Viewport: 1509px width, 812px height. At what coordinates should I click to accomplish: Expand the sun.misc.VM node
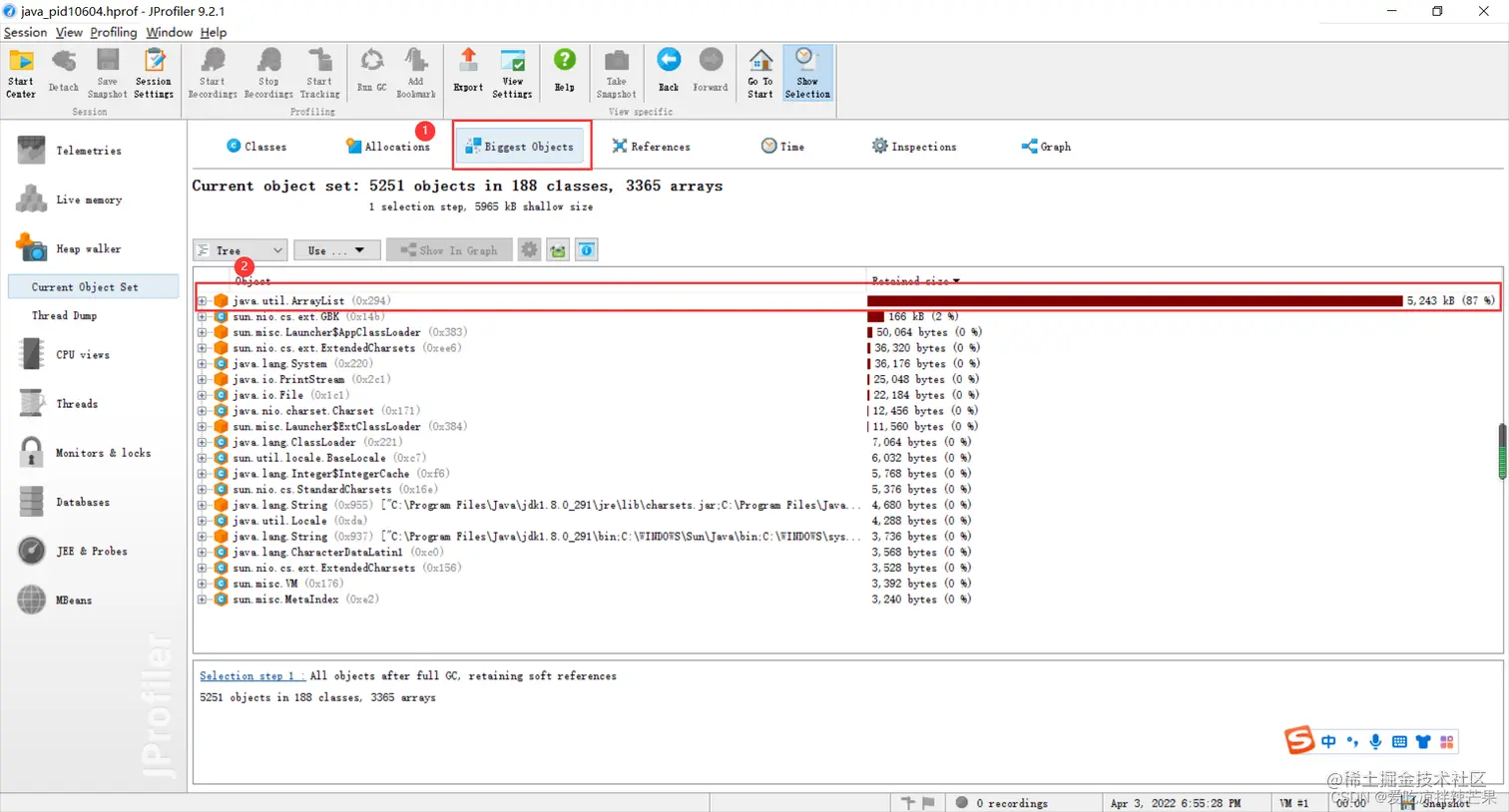pos(203,584)
